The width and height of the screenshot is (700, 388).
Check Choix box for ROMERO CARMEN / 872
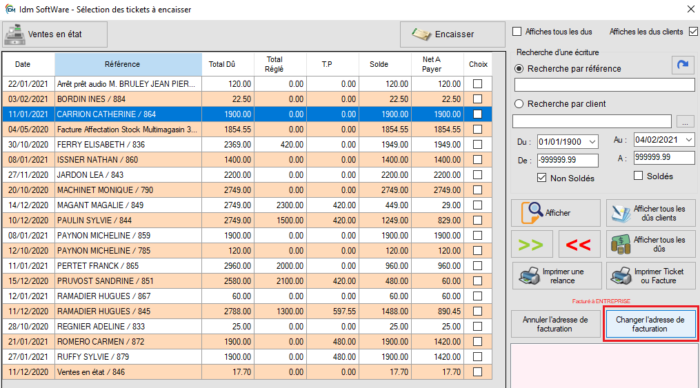478,342
